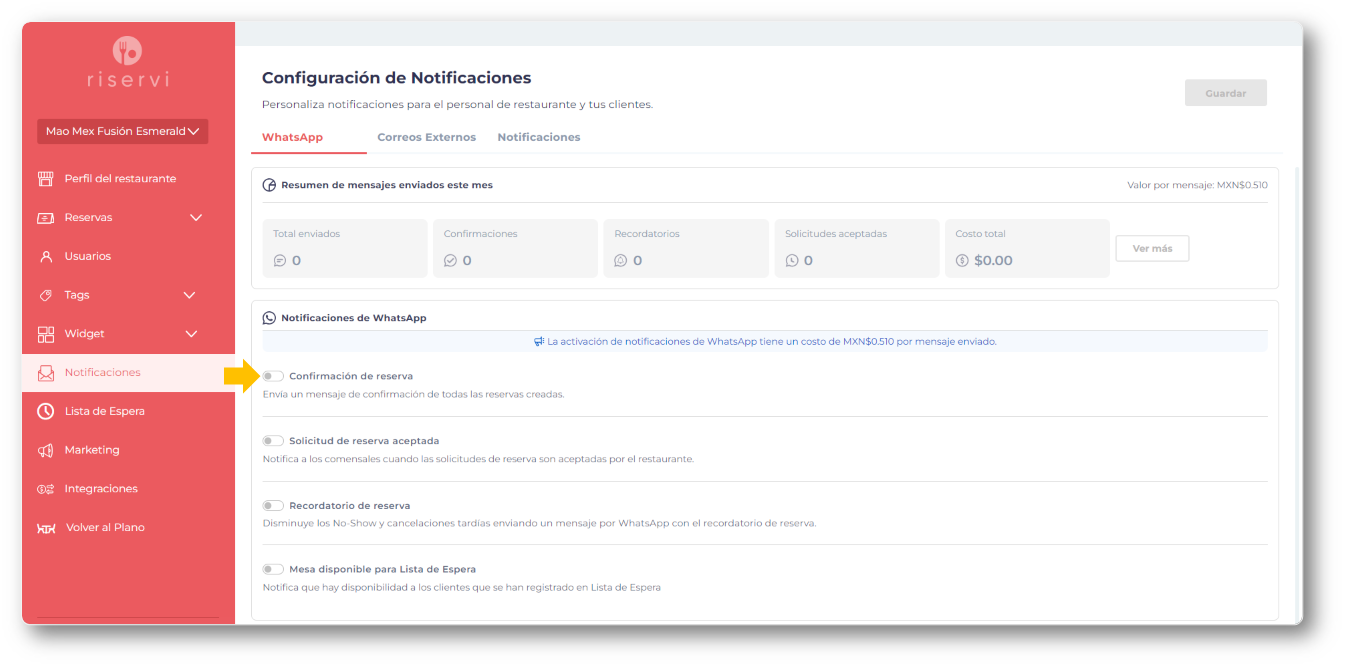Click the Reservas ticket icon in sidebar
This screenshot has width=1345, height=667.
[x=46, y=218]
